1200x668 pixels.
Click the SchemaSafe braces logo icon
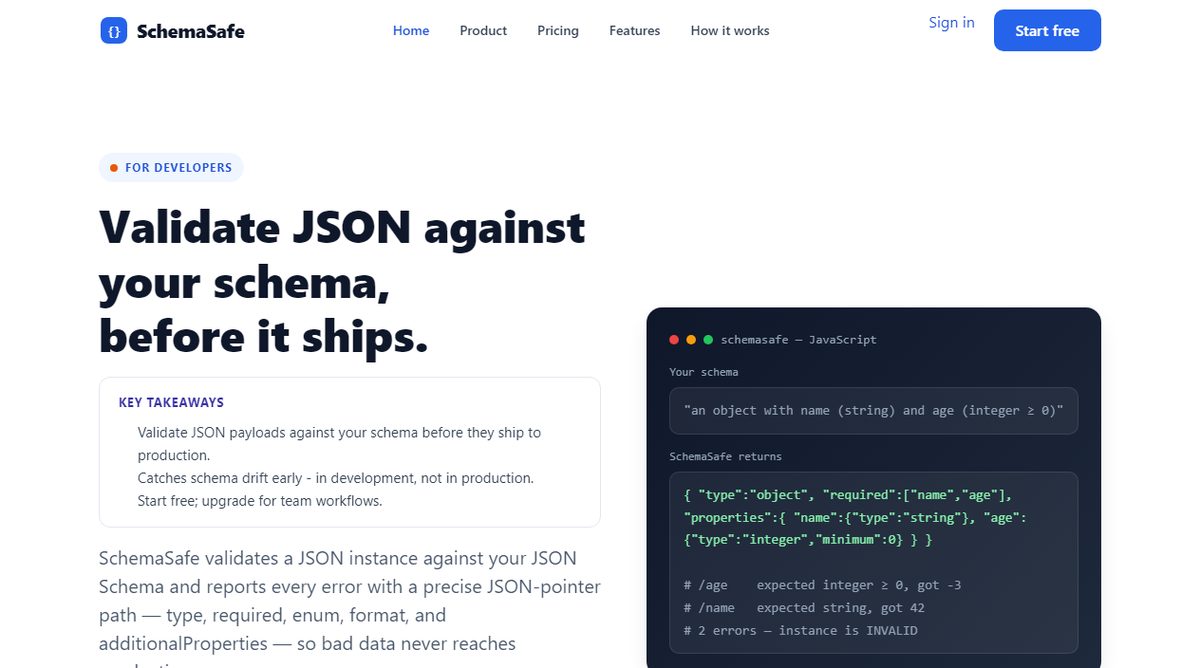[114, 31]
